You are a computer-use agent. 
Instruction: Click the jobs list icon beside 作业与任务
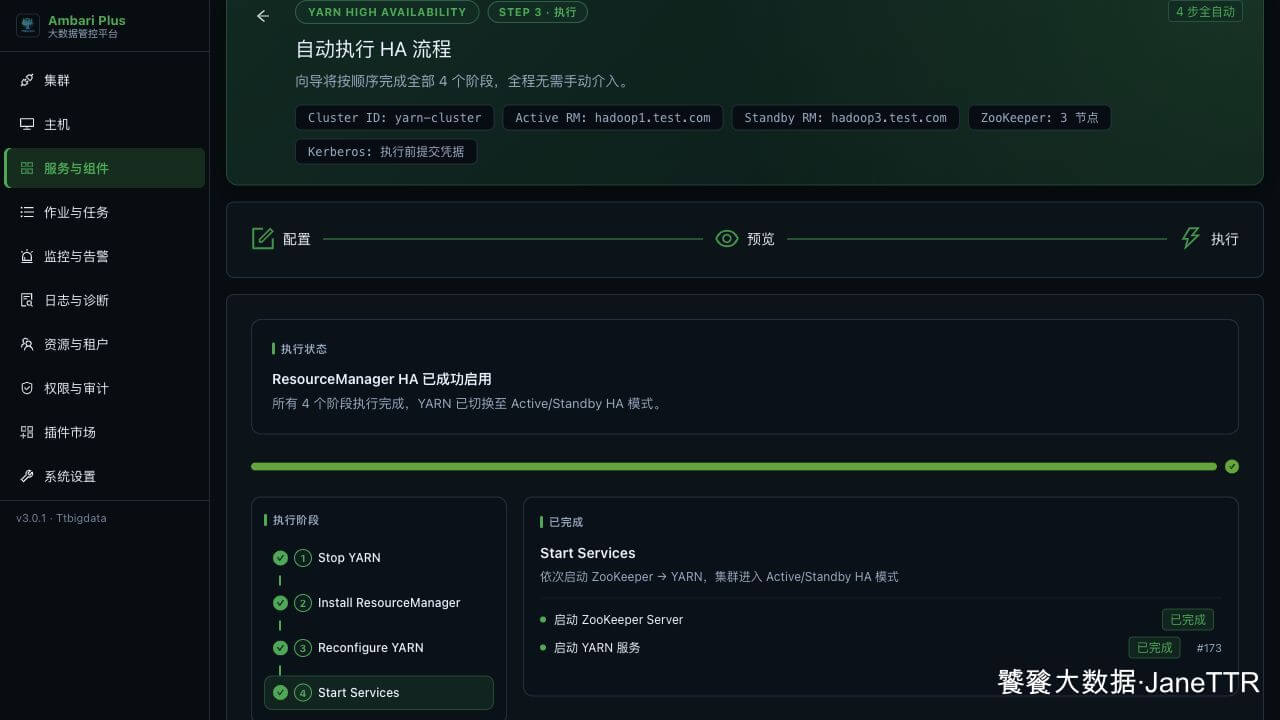pyautogui.click(x=27, y=212)
